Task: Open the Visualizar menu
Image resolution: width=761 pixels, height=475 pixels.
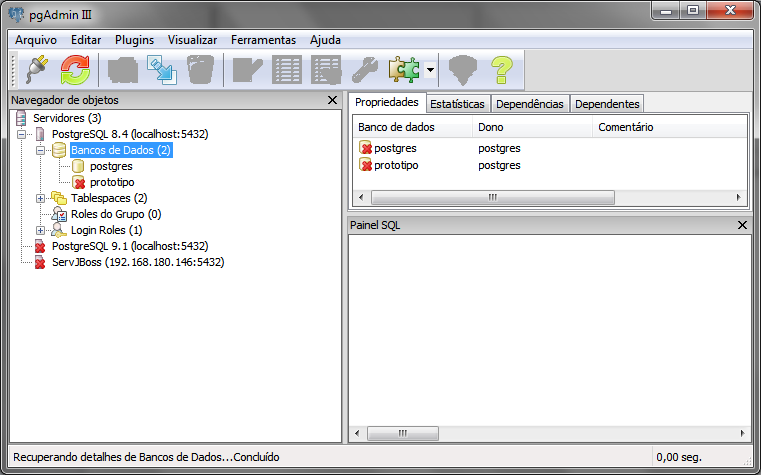Action: coord(192,40)
